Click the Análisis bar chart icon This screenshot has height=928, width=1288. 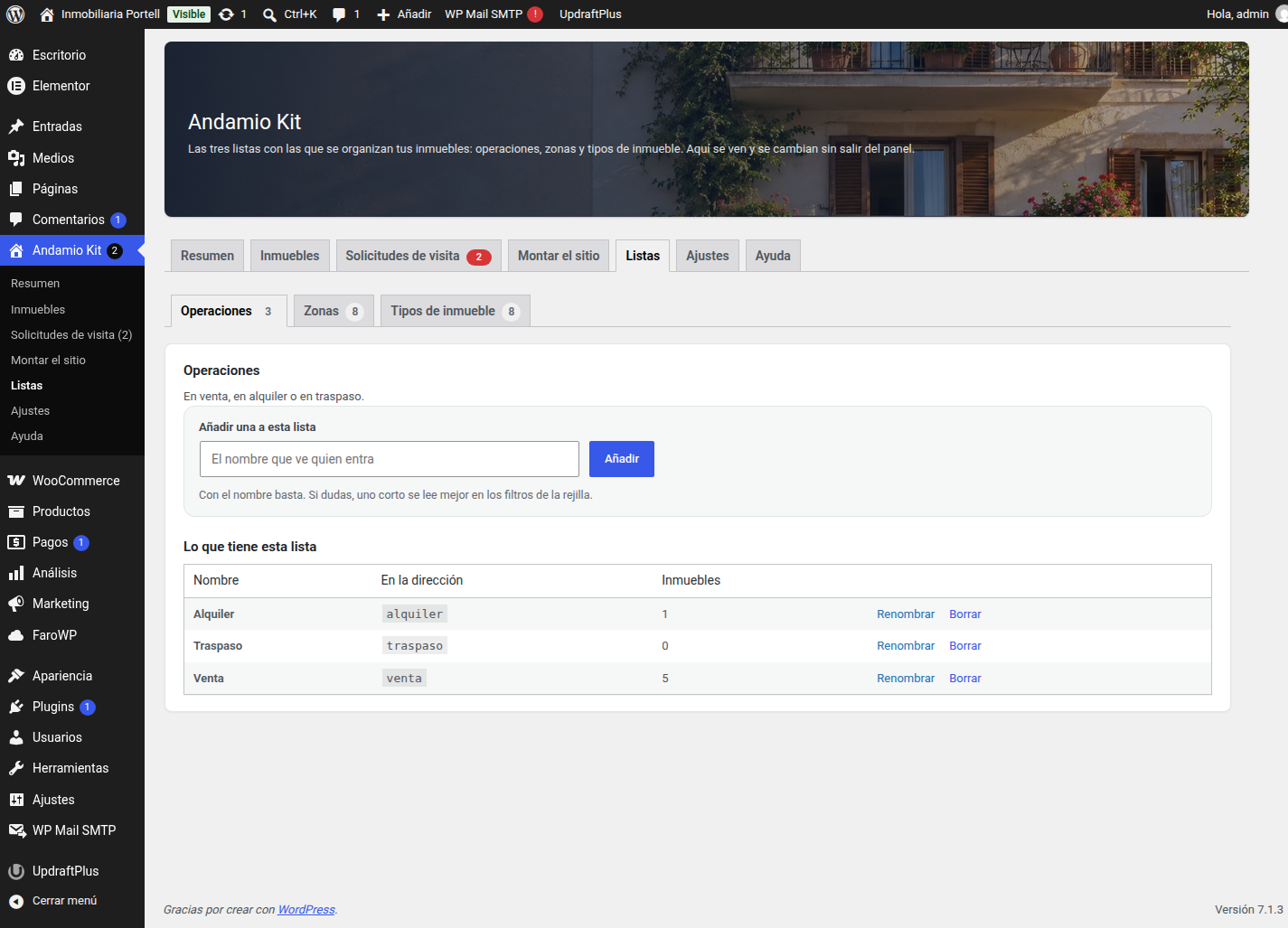pos(16,573)
